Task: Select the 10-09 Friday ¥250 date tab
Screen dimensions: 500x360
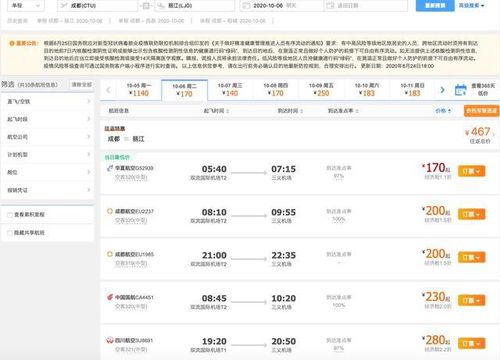Action: point(321,90)
